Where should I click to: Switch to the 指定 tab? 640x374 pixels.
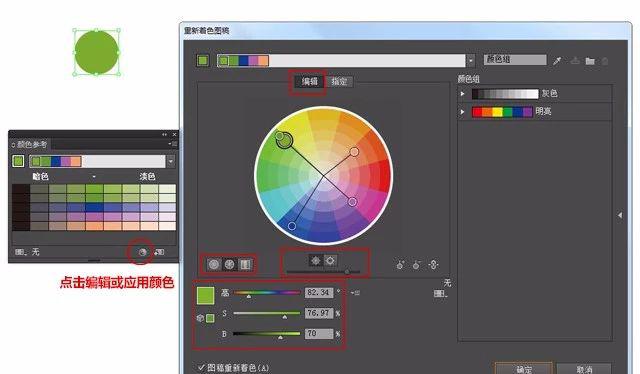coord(339,81)
